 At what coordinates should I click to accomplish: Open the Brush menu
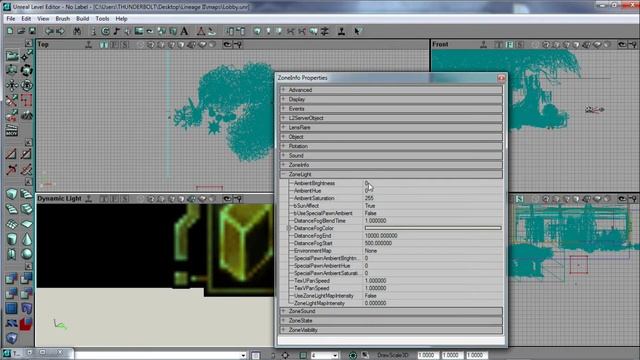[62, 19]
